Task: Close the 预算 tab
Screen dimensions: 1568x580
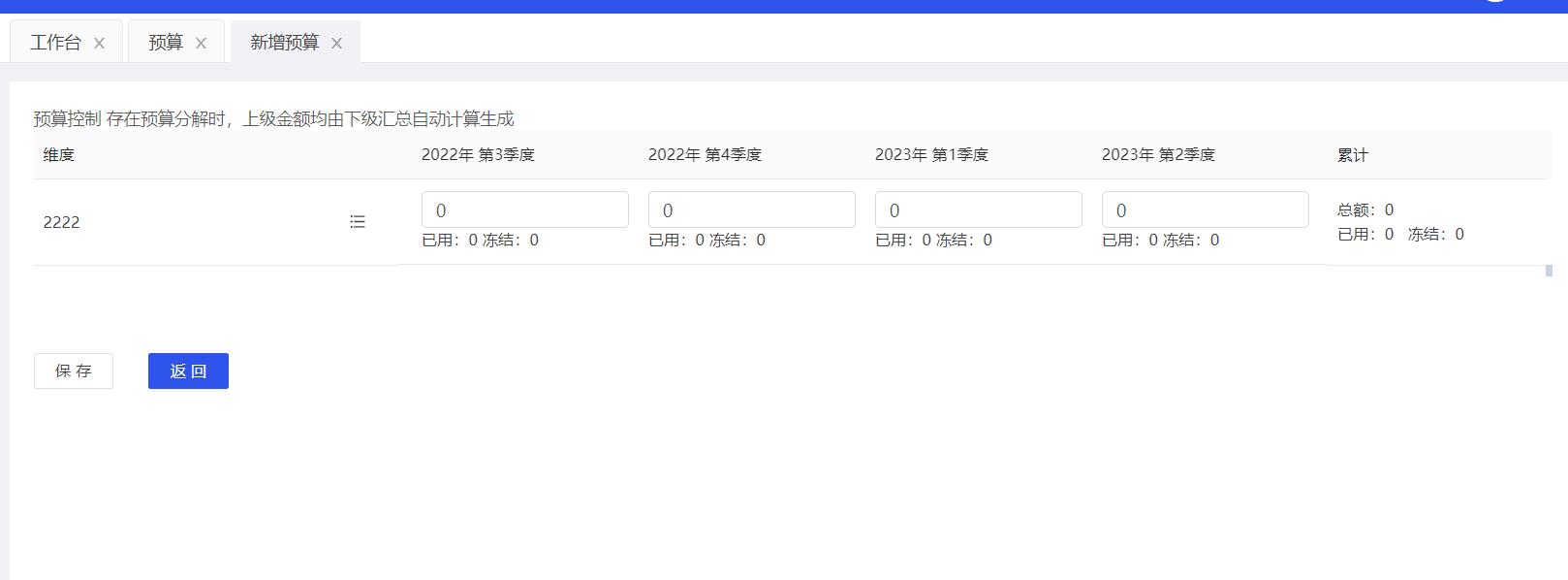Action: point(201,44)
